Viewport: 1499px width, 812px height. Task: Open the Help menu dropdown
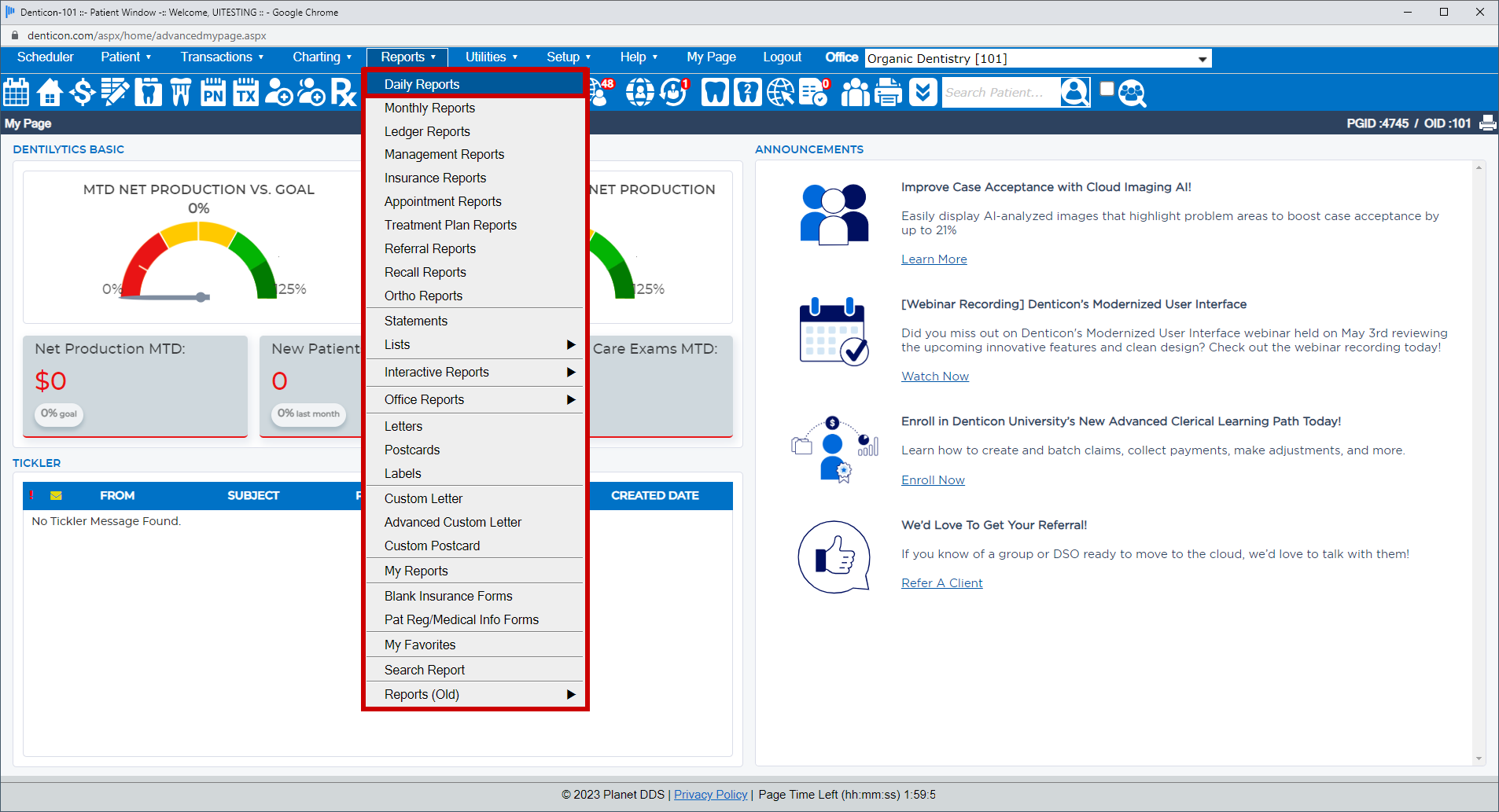click(x=639, y=57)
